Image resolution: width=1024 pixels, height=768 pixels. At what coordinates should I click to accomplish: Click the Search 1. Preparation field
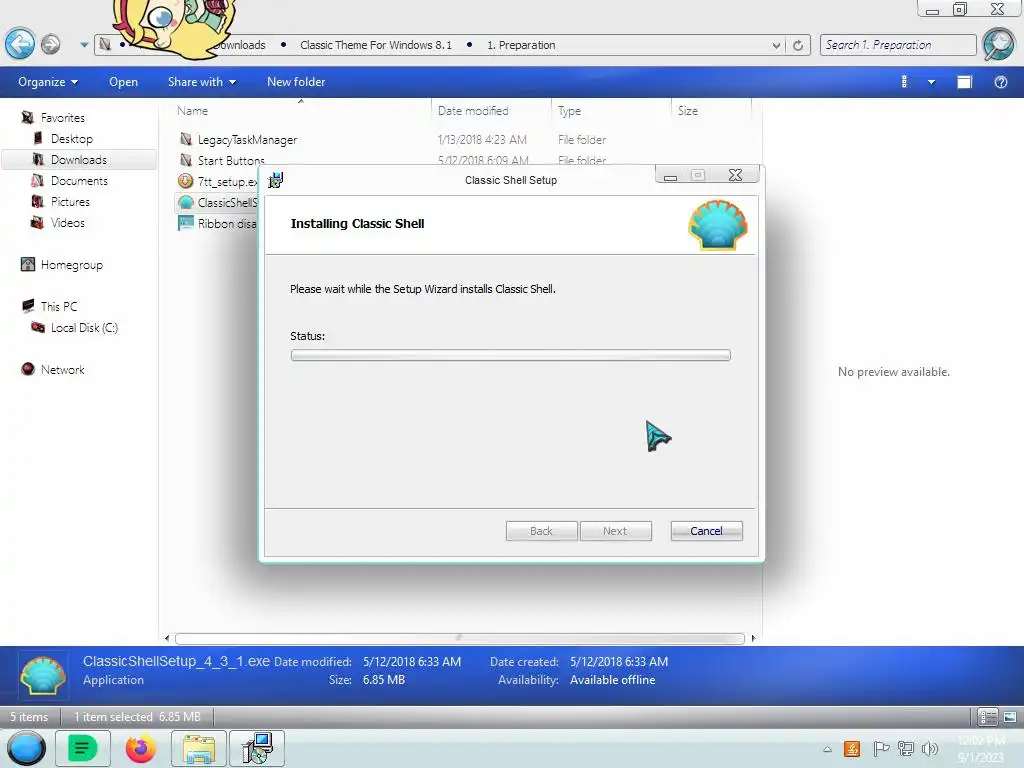click(898, 45)
